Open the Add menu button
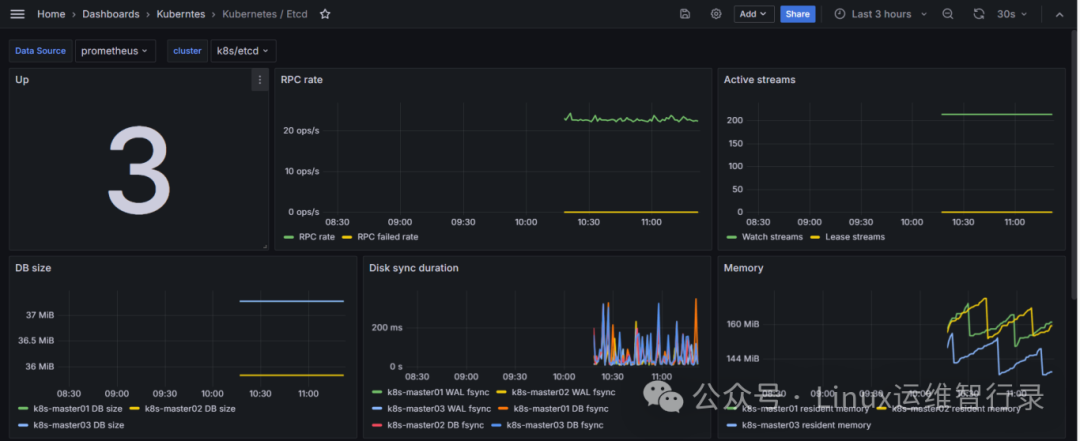The width and height of the screenshot is (1080, 441). pos(754,14)
